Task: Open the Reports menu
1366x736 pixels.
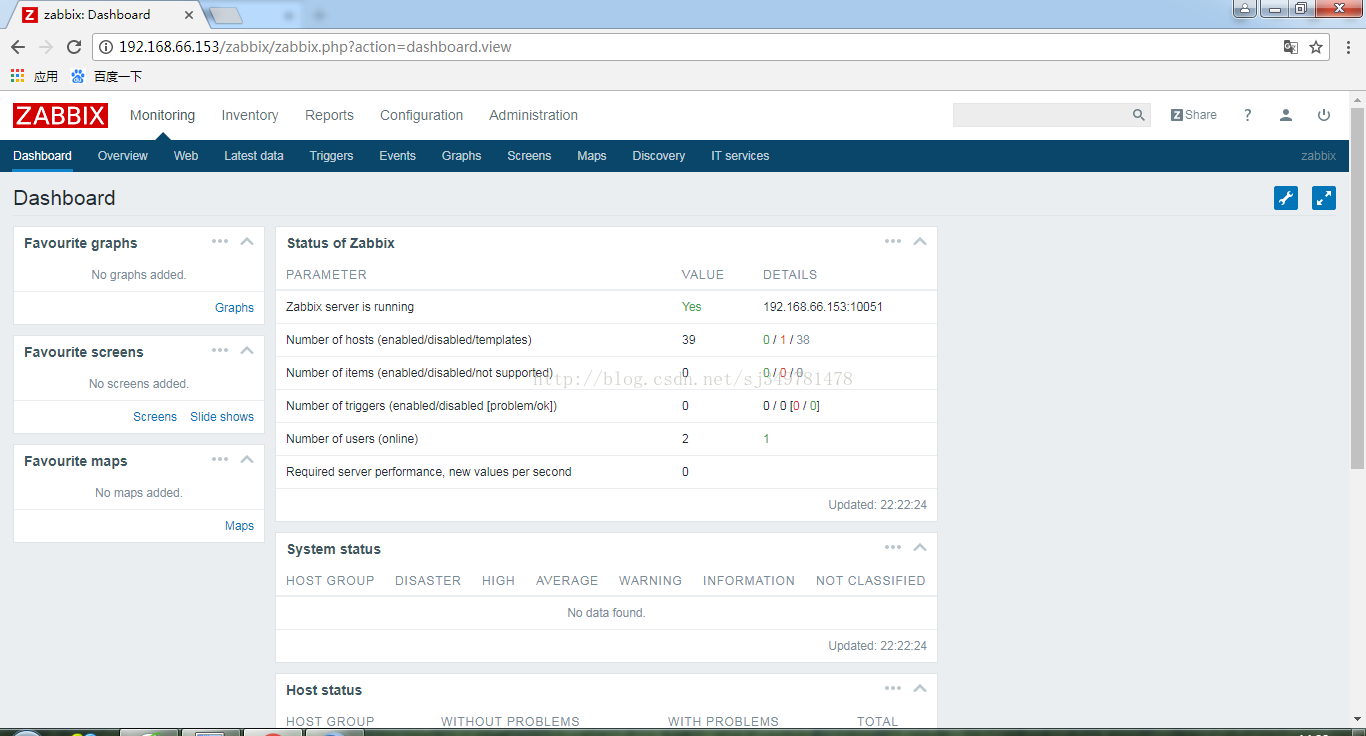Action: 329,115
